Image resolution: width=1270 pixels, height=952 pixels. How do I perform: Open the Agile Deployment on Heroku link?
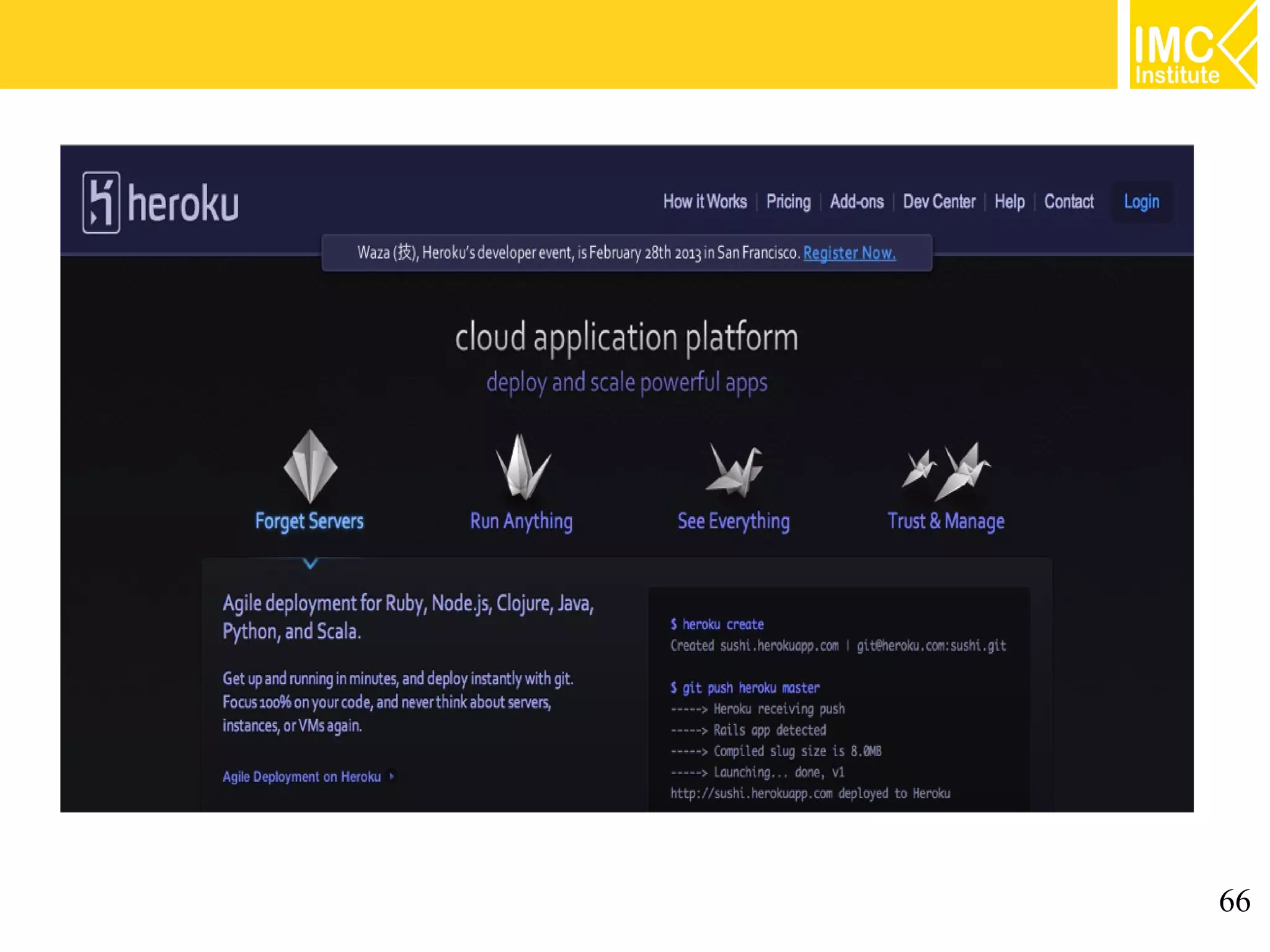pos(302,777)
